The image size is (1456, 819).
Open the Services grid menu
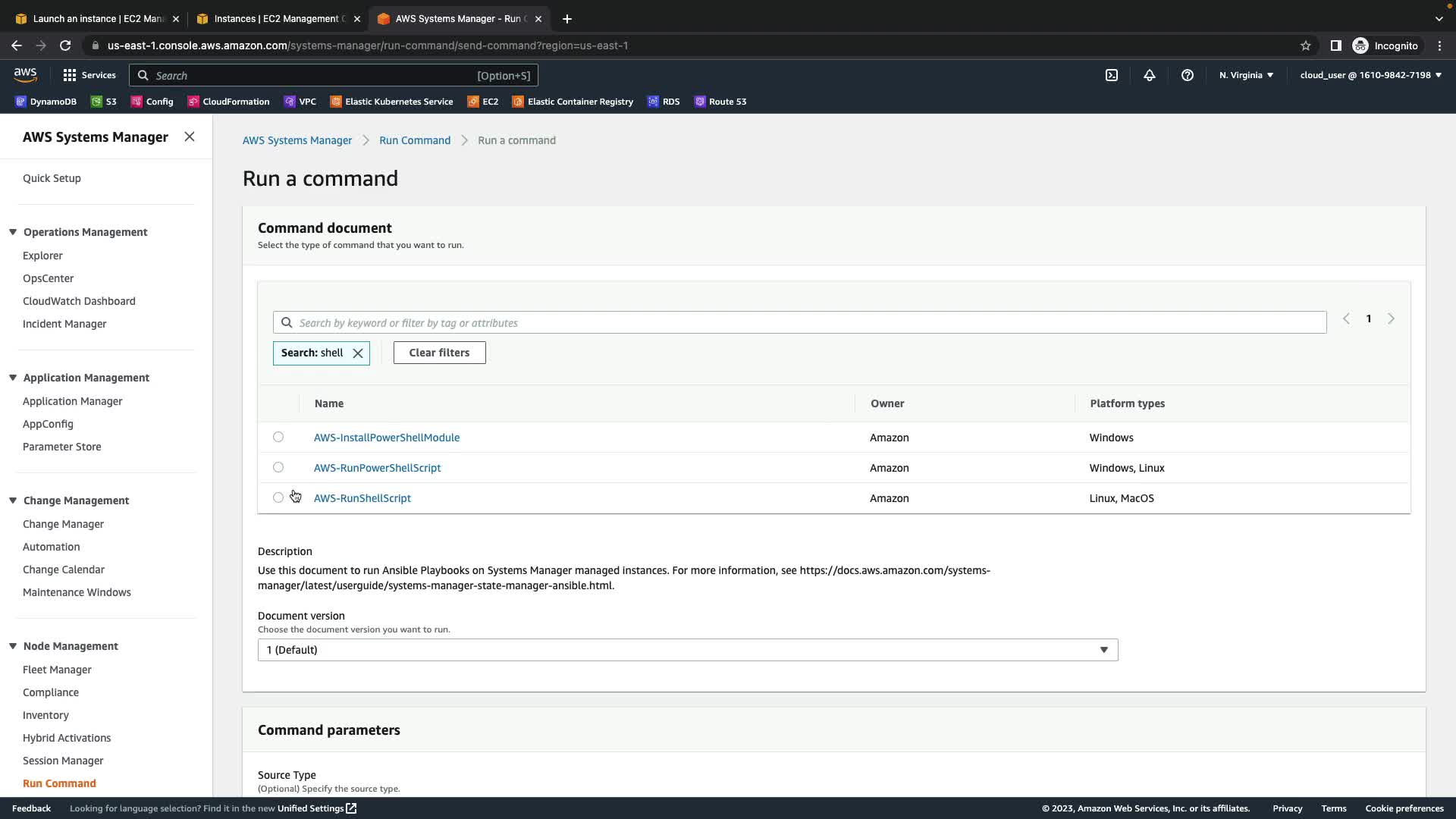pyautogui.click(x=89, y=75)
